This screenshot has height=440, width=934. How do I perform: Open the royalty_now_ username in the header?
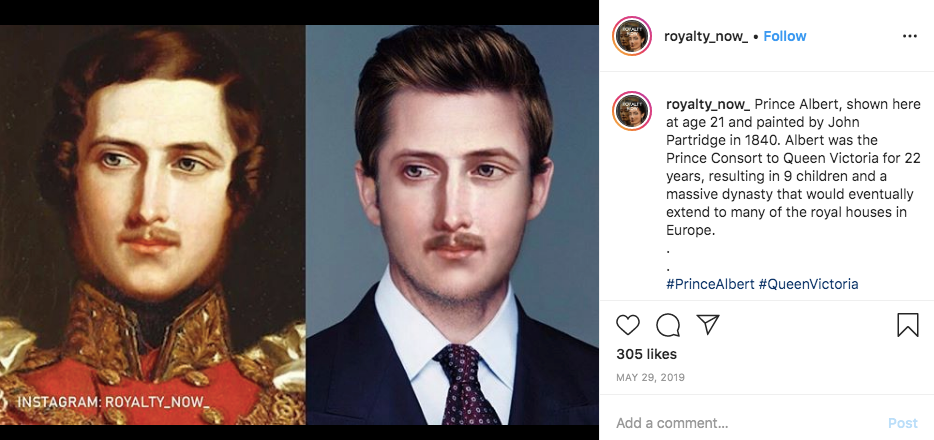pyautogui.click(x=706, y=36)
